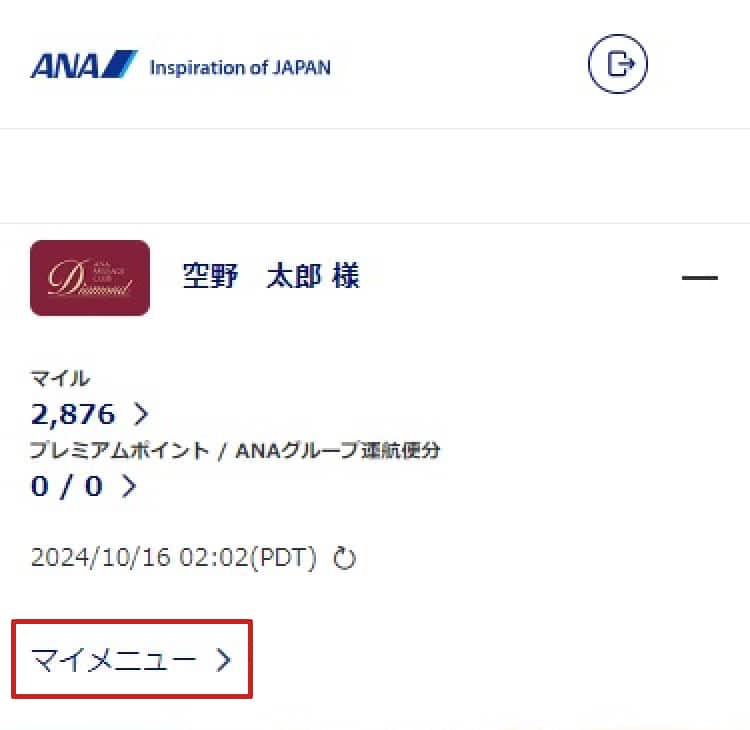Open mileage details via arrow beside 2,876
The height and width of the screenshot is (730, 750).
141,414
